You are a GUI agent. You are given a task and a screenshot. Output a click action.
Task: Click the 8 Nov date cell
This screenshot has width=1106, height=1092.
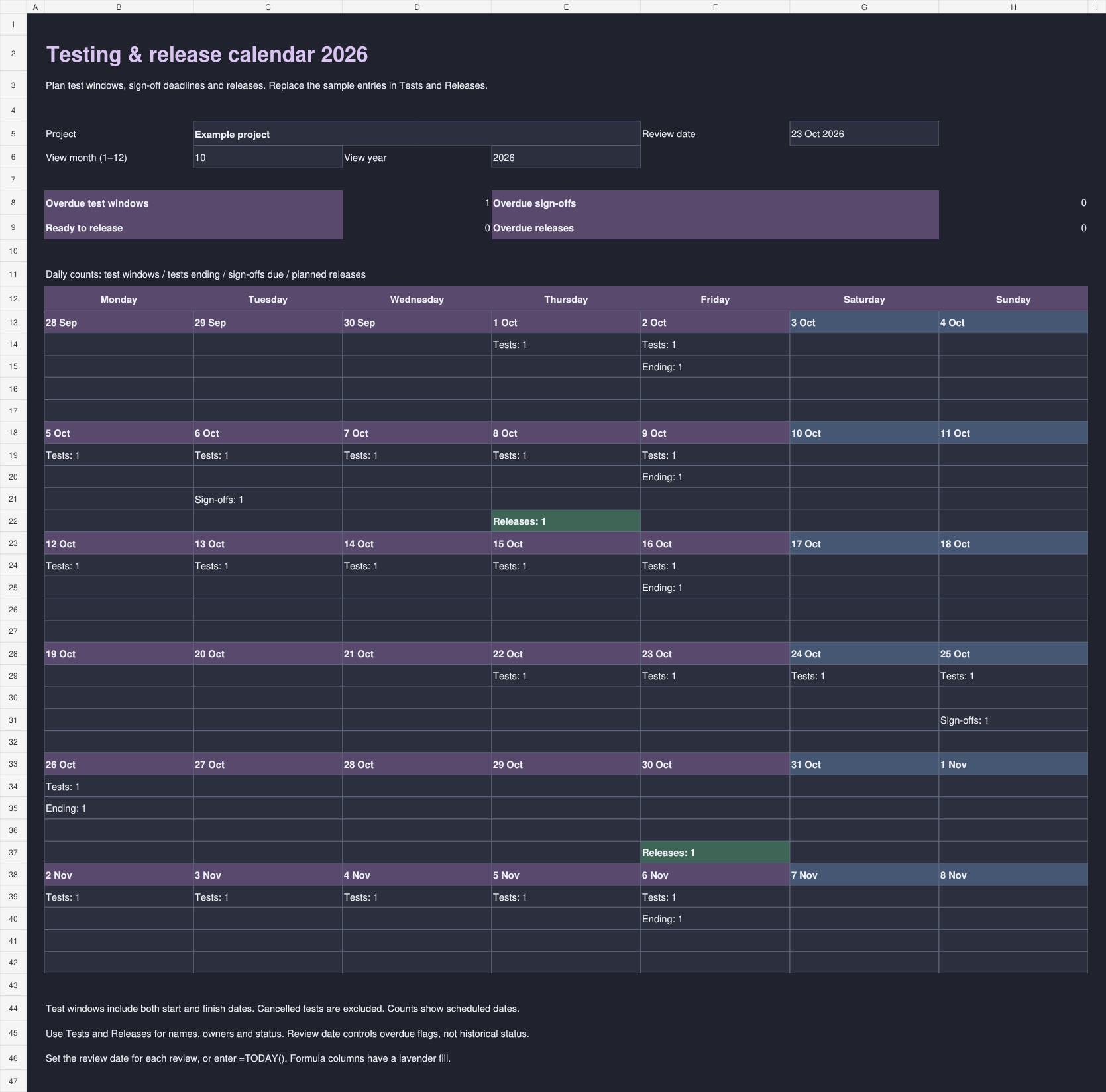click(1013, 875)
